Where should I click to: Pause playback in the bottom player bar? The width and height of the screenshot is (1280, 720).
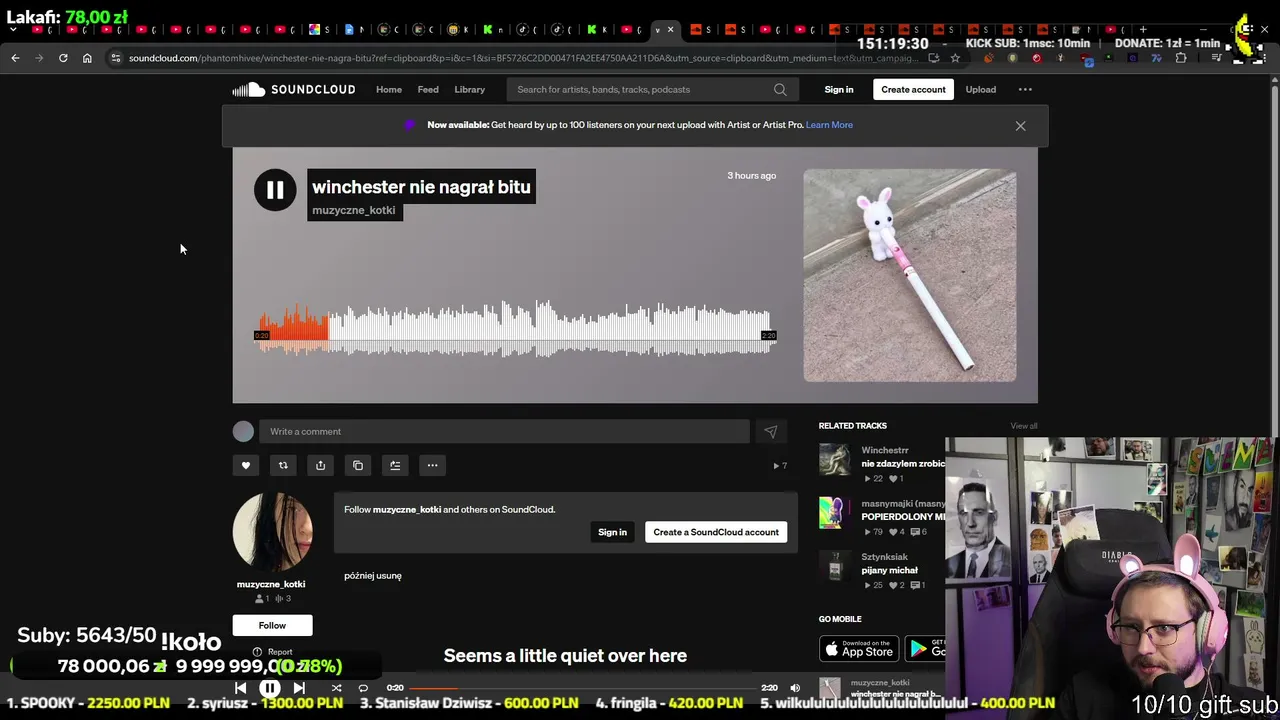click(x=270, y=688)
